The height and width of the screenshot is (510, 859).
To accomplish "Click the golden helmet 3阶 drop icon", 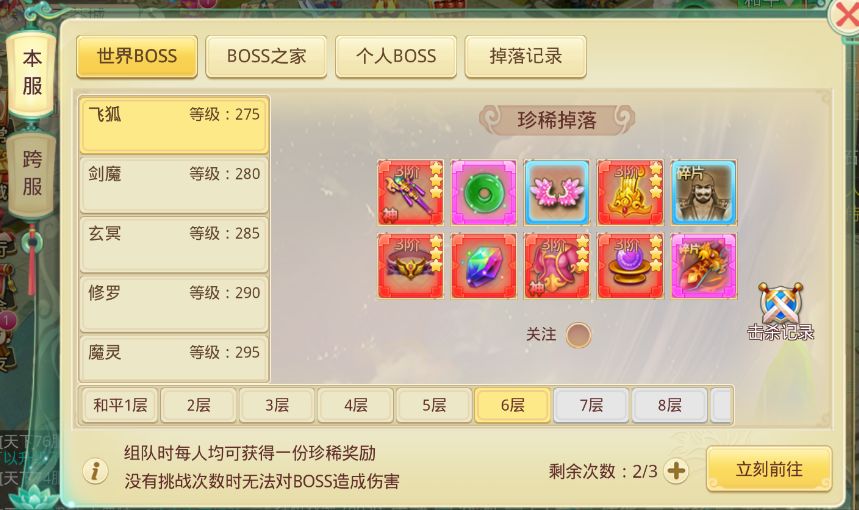I will coord(630,193).
